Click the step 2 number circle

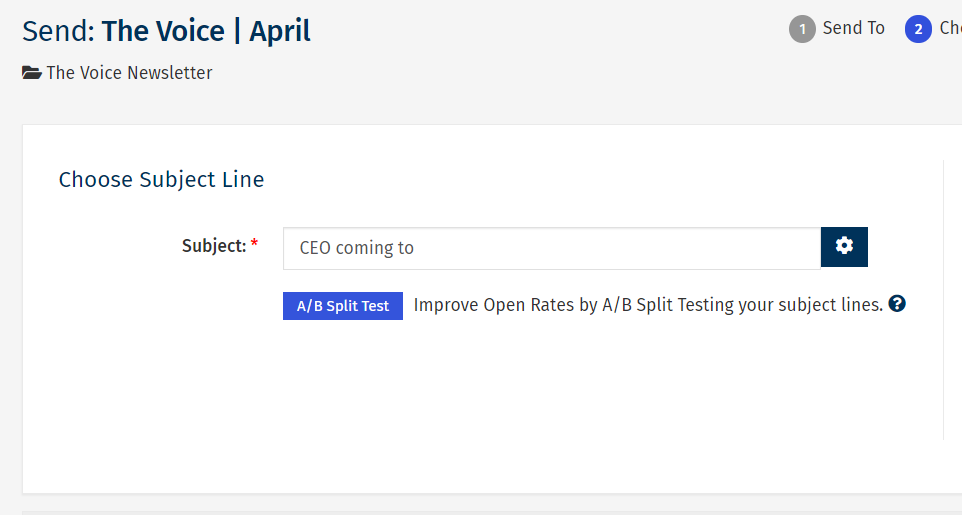(x=918, y=29)
